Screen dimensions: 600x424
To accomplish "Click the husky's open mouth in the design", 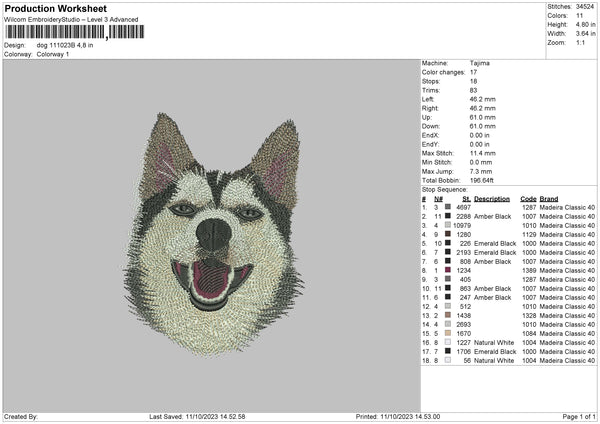I will 212,280.
